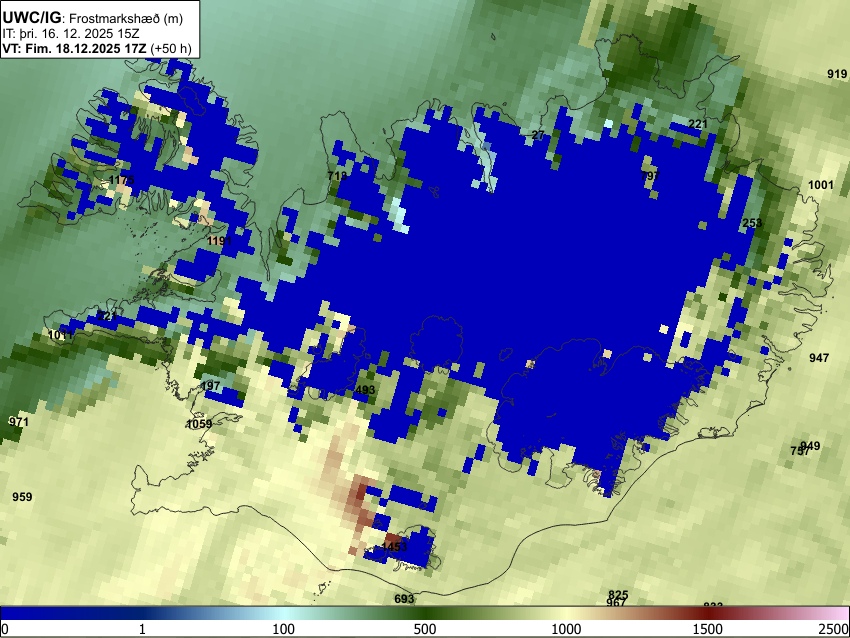Viewport: 850px width, 638px height.
Task: Click the '100' tick label on the legend
Action: 283,629
